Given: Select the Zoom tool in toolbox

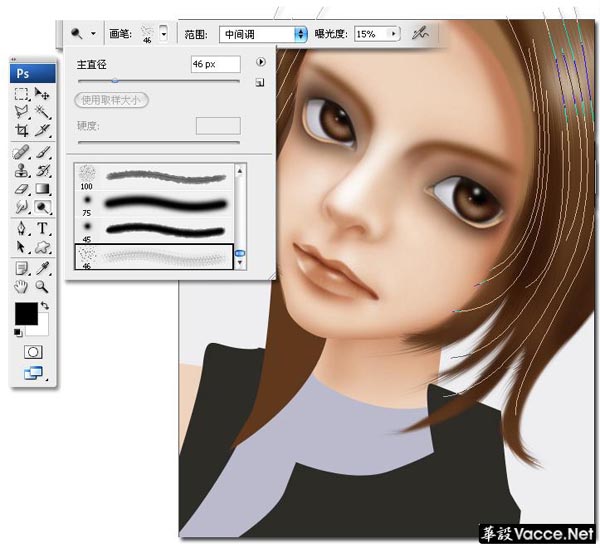Looking at the screenshot, I should [x=42, y=286].
